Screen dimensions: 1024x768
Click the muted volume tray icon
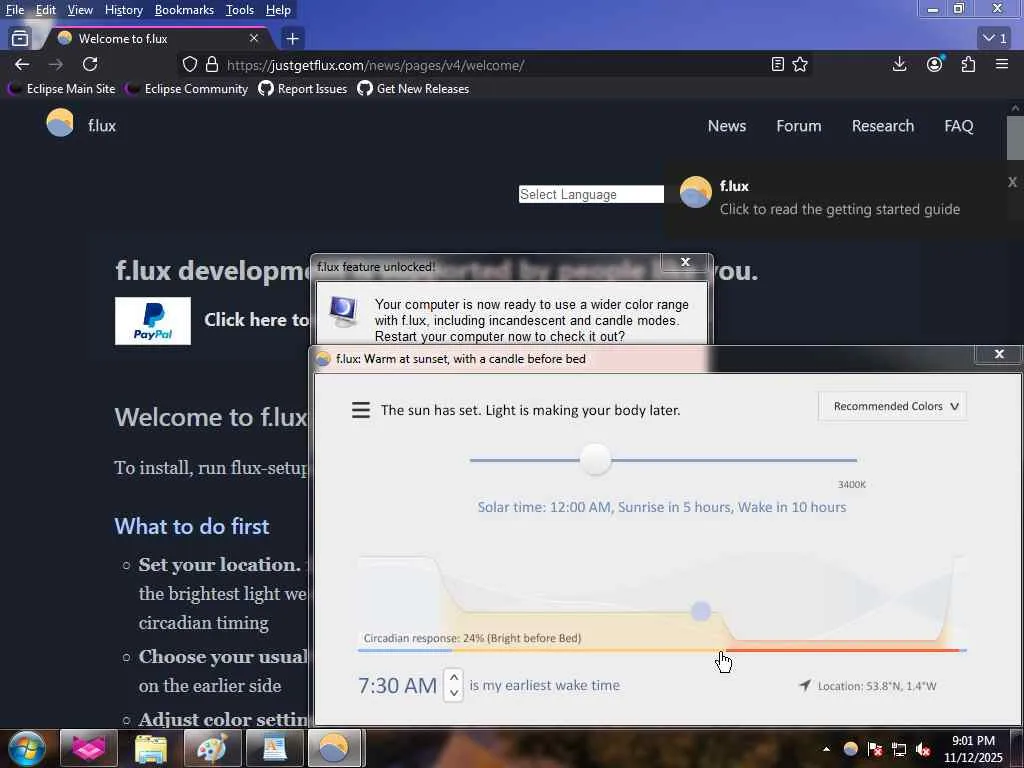(x=923, y=749)
